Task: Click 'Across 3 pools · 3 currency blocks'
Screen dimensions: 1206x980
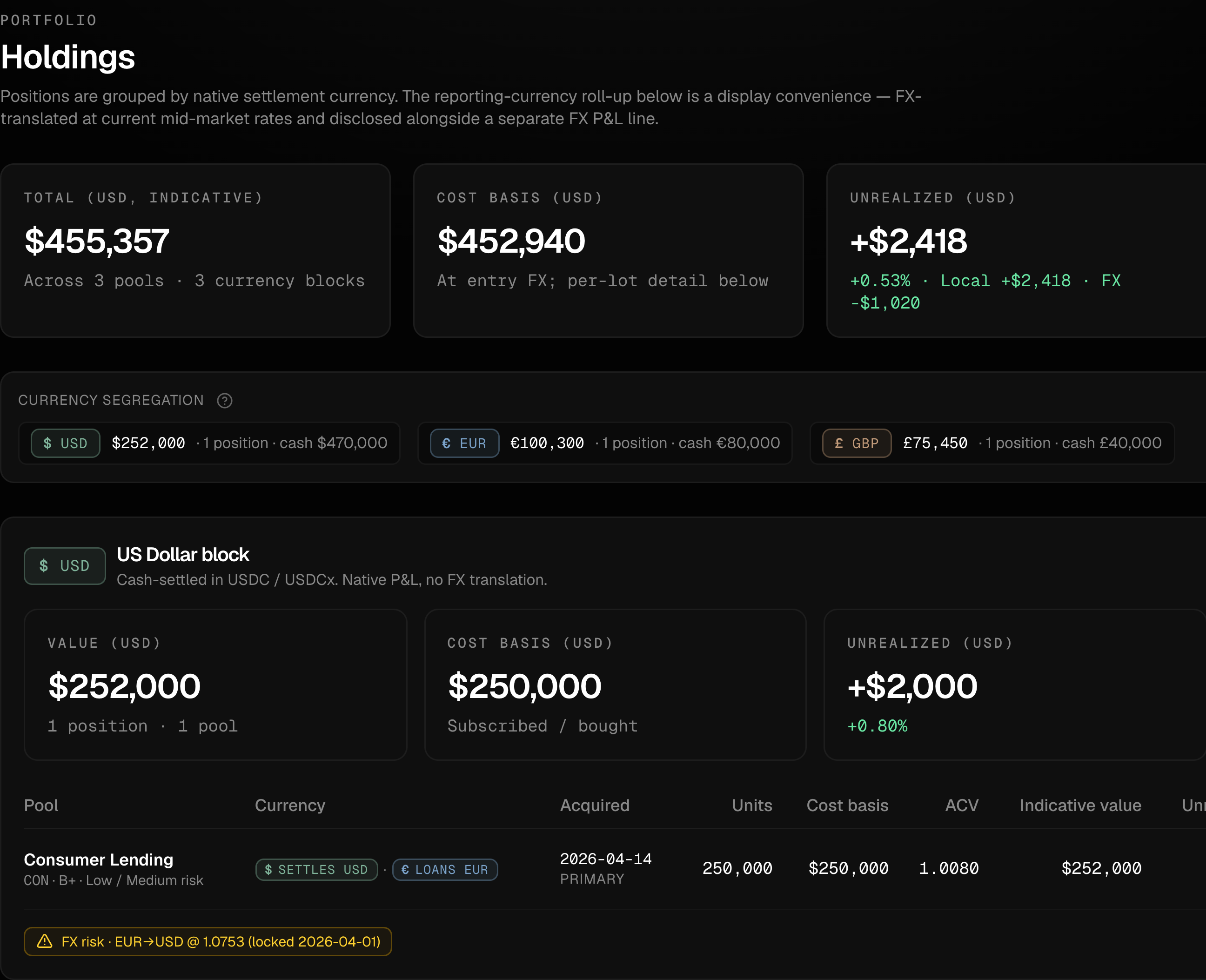Action: [x=194, y=281]
